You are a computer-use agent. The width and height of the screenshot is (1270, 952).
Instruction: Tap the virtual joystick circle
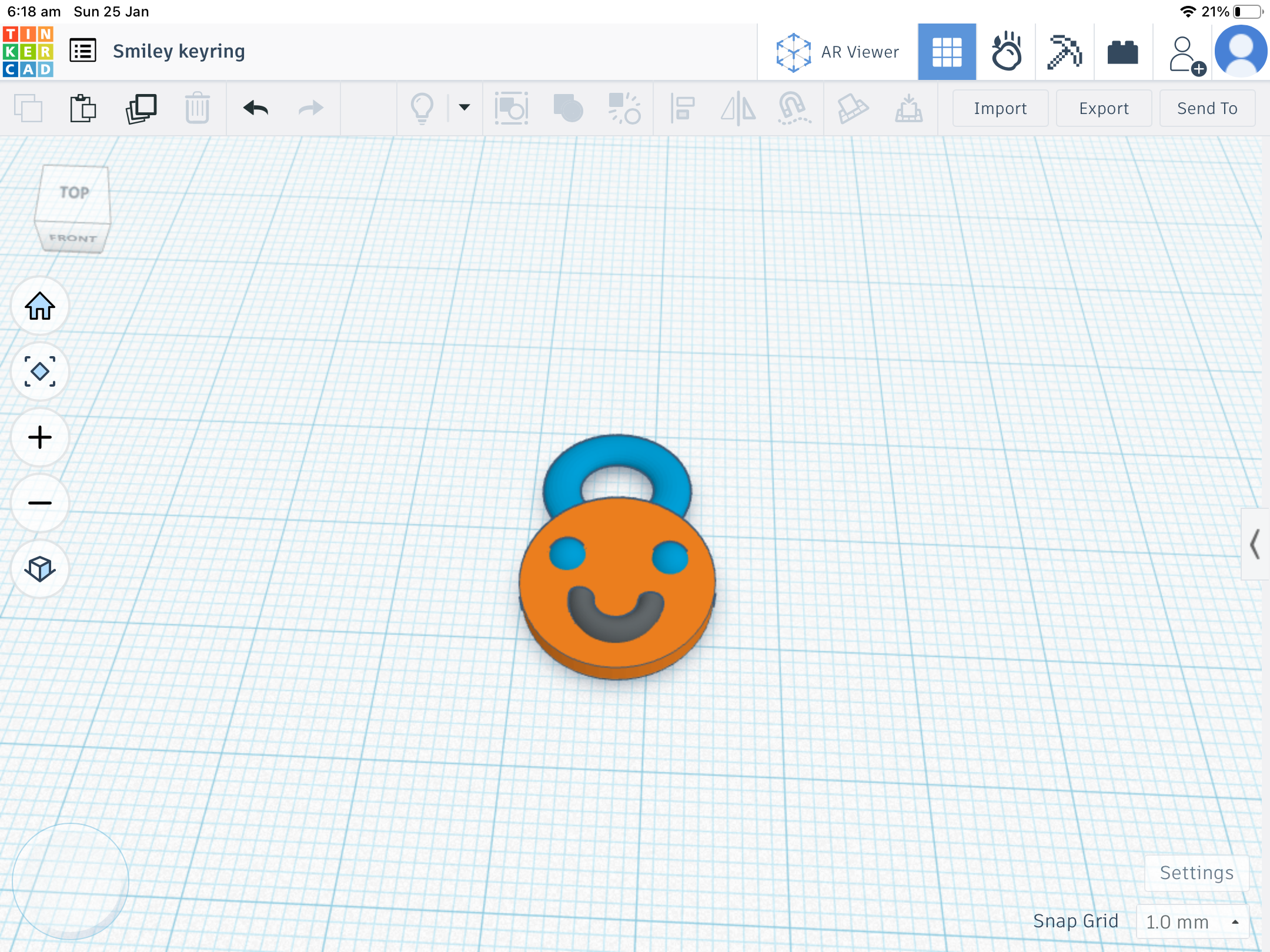(71, 881)
